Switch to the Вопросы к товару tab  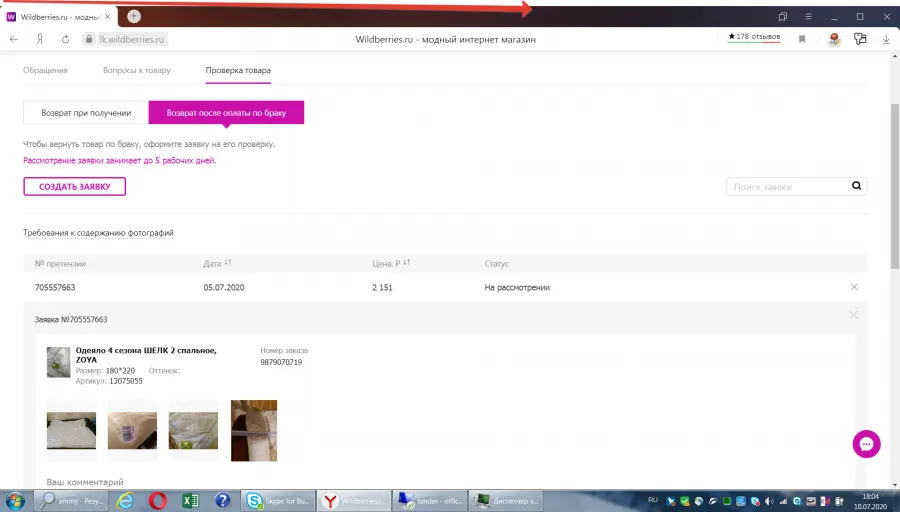(x=137, y=70)
